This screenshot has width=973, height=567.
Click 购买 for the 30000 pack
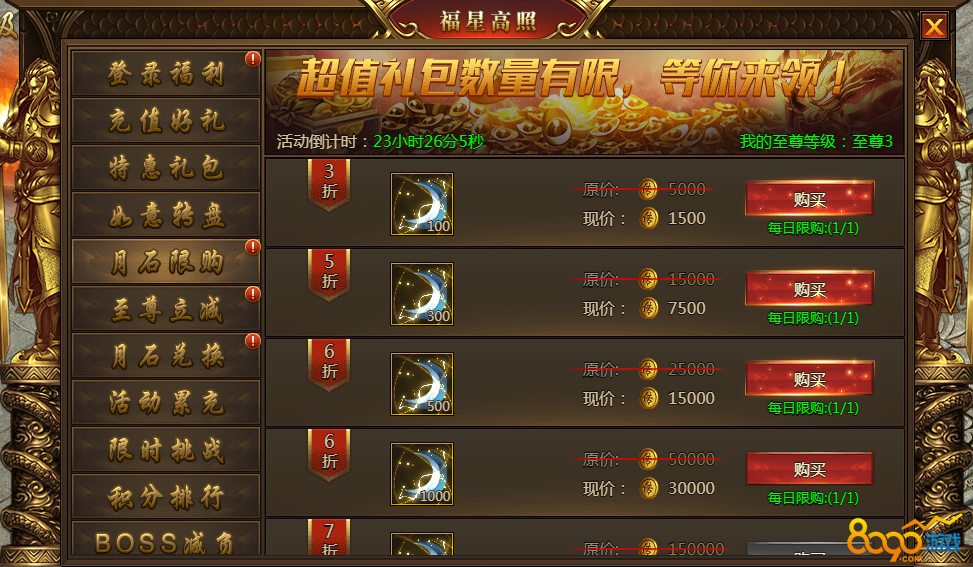point(810,468)
